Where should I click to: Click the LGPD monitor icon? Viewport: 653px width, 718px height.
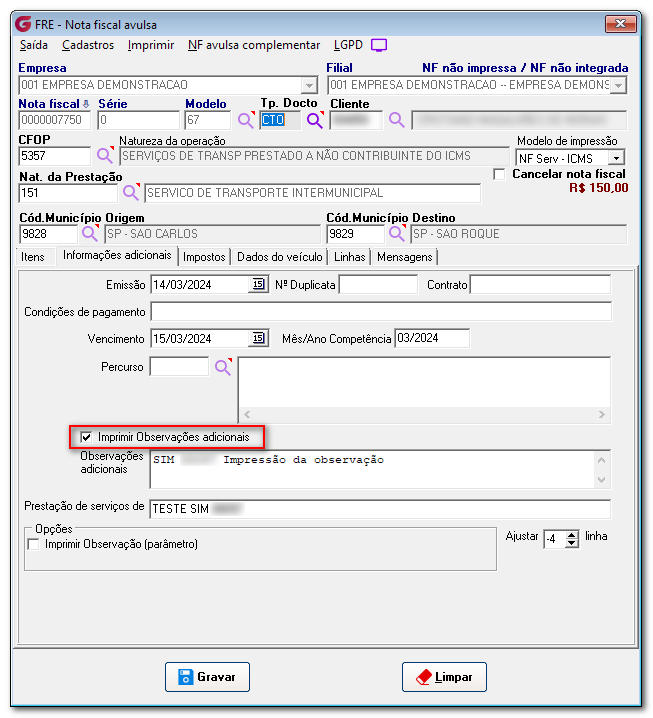tap(379, 45)
